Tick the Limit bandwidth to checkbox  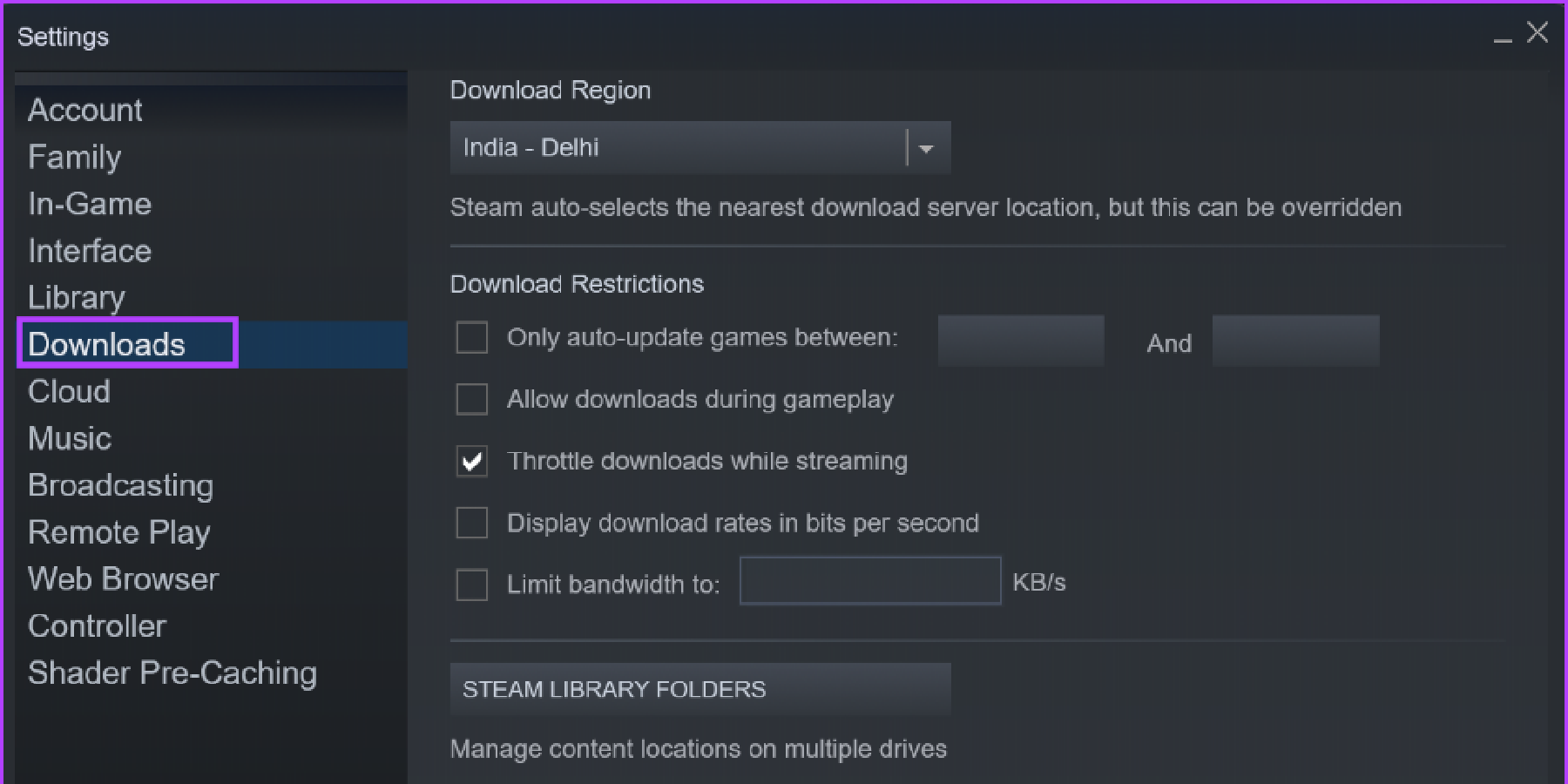tap(472, 585)
